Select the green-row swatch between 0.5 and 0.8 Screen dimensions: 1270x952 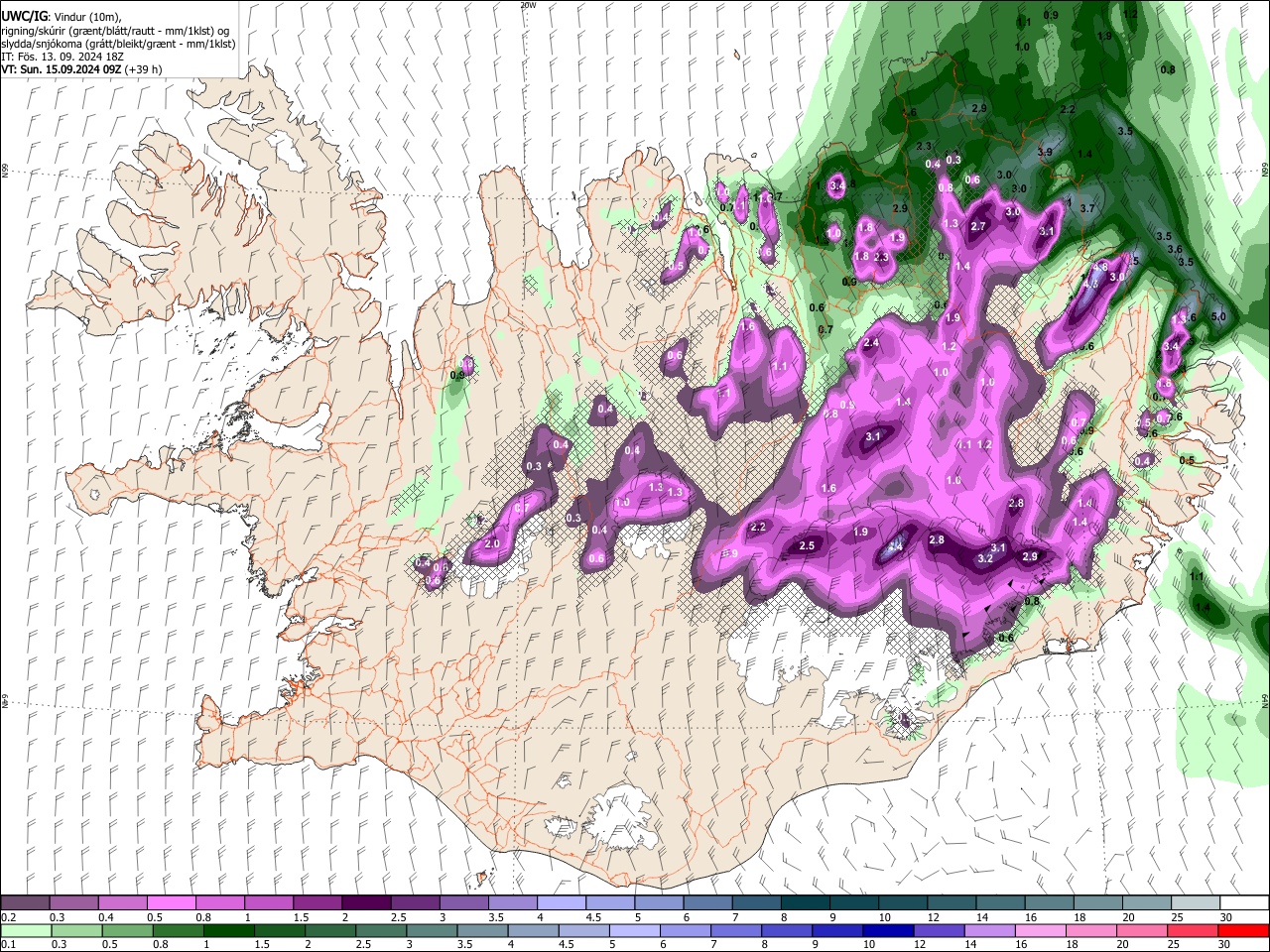pos(126,931)
